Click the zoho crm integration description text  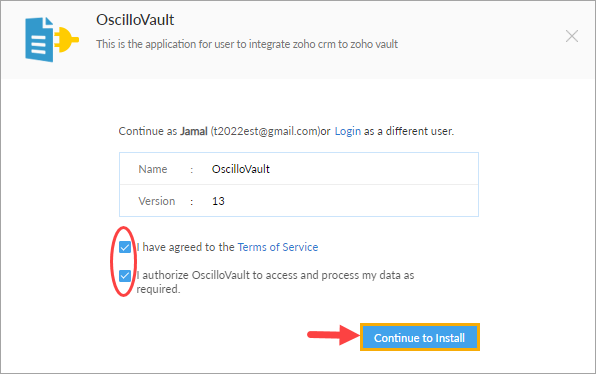(247, 44)
